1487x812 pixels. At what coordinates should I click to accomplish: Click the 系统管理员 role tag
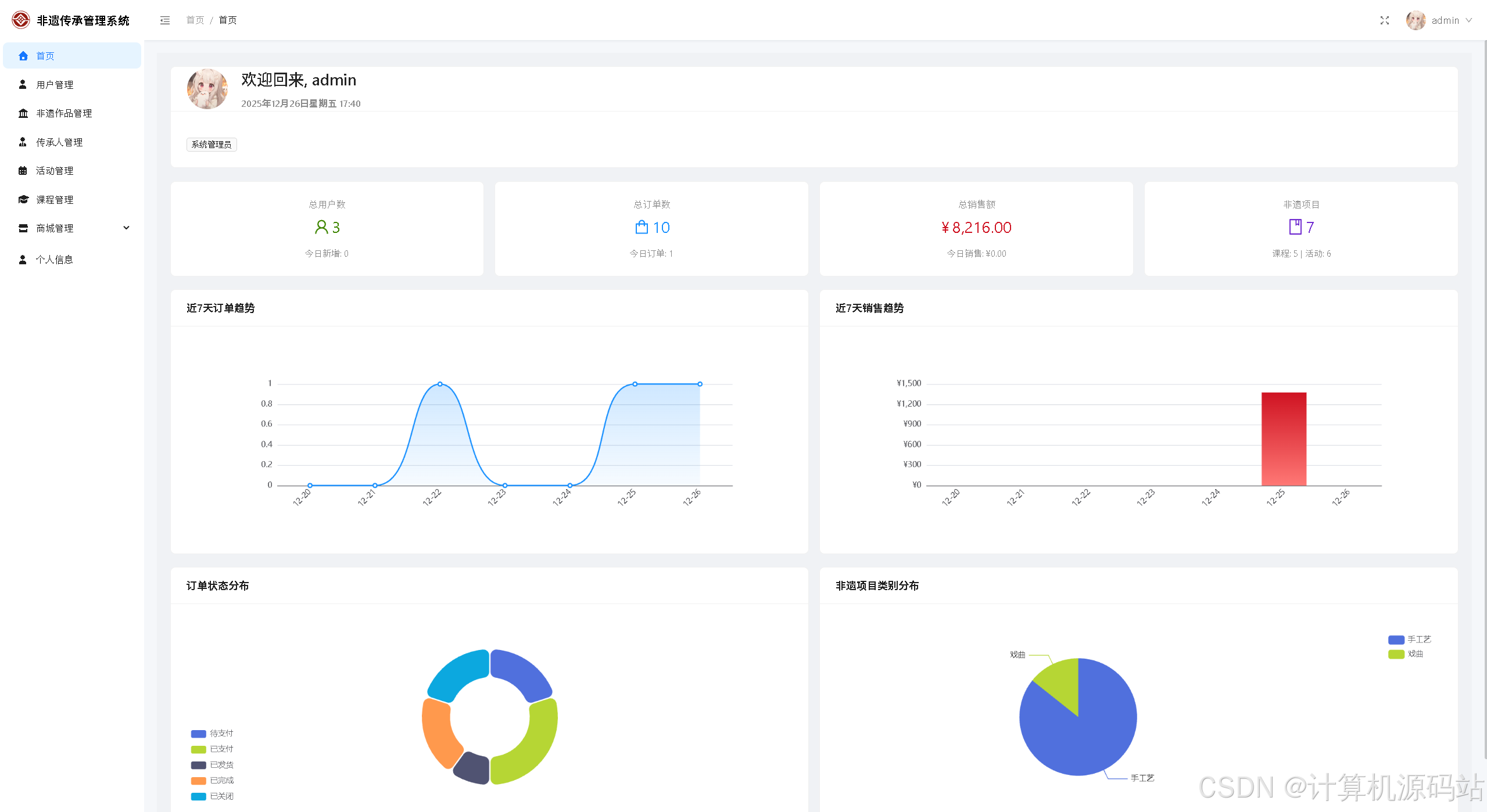[212, 144]
